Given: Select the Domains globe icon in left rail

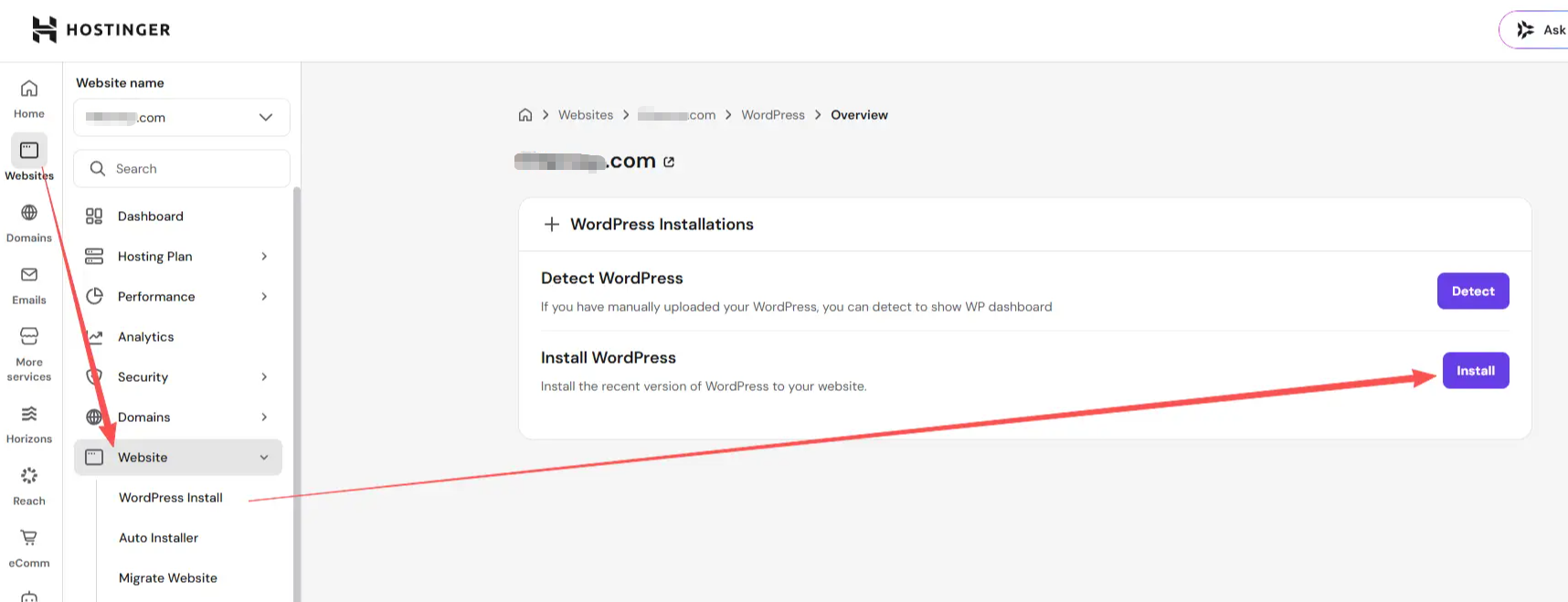Looking at the screenshot, I should [29, 213].
